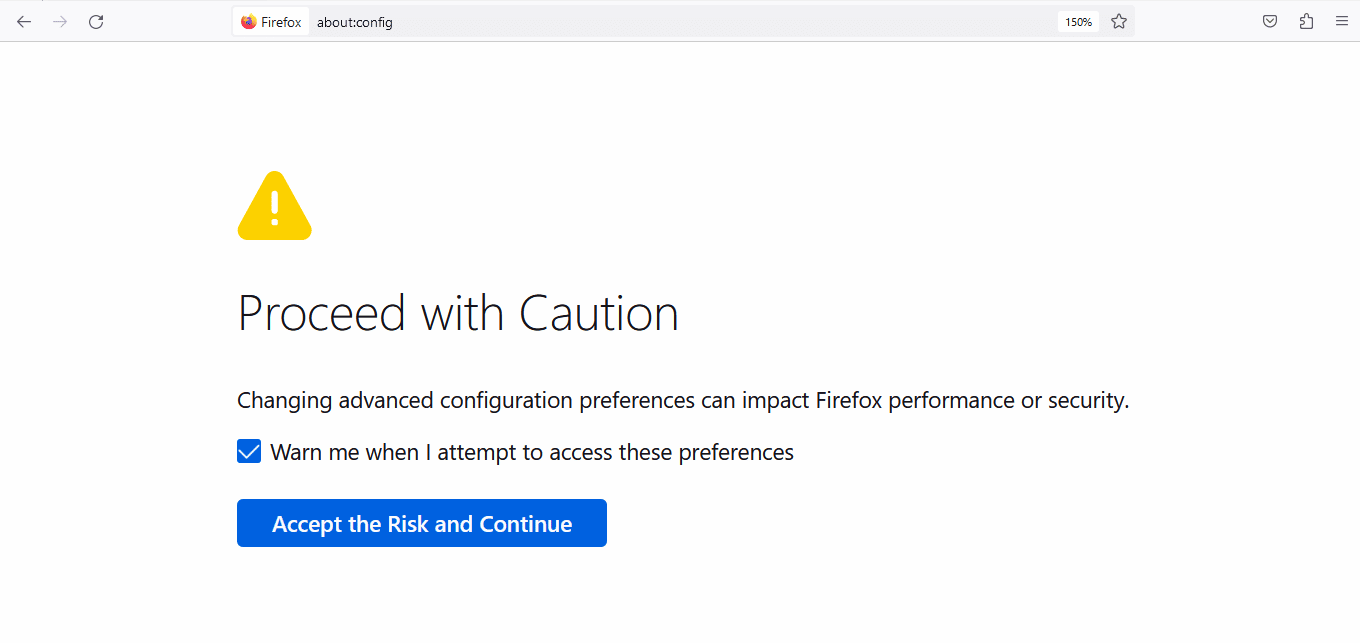Open the Firefox application menu icon

[1342, 21]
